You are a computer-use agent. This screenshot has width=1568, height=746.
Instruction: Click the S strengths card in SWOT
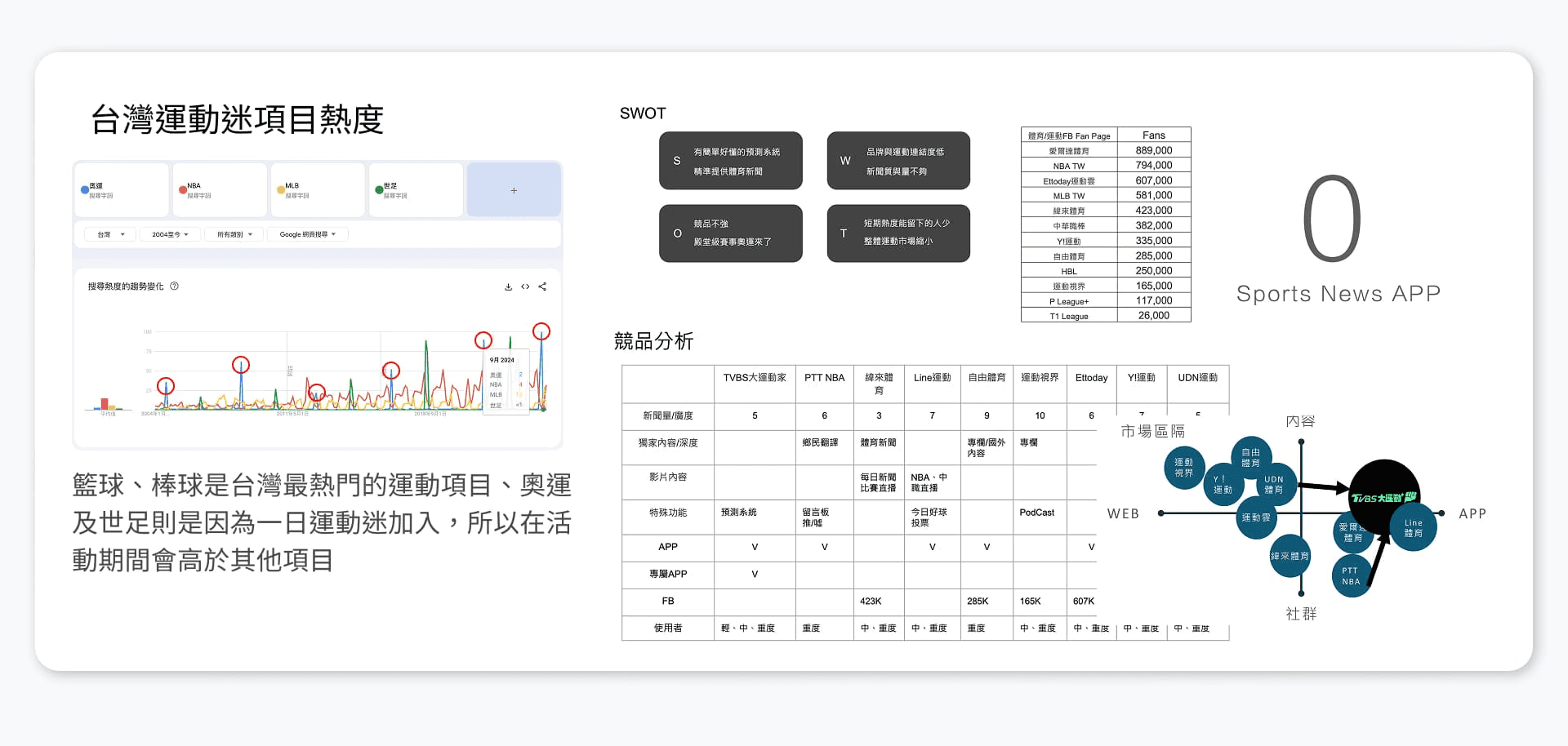[731, 161]
